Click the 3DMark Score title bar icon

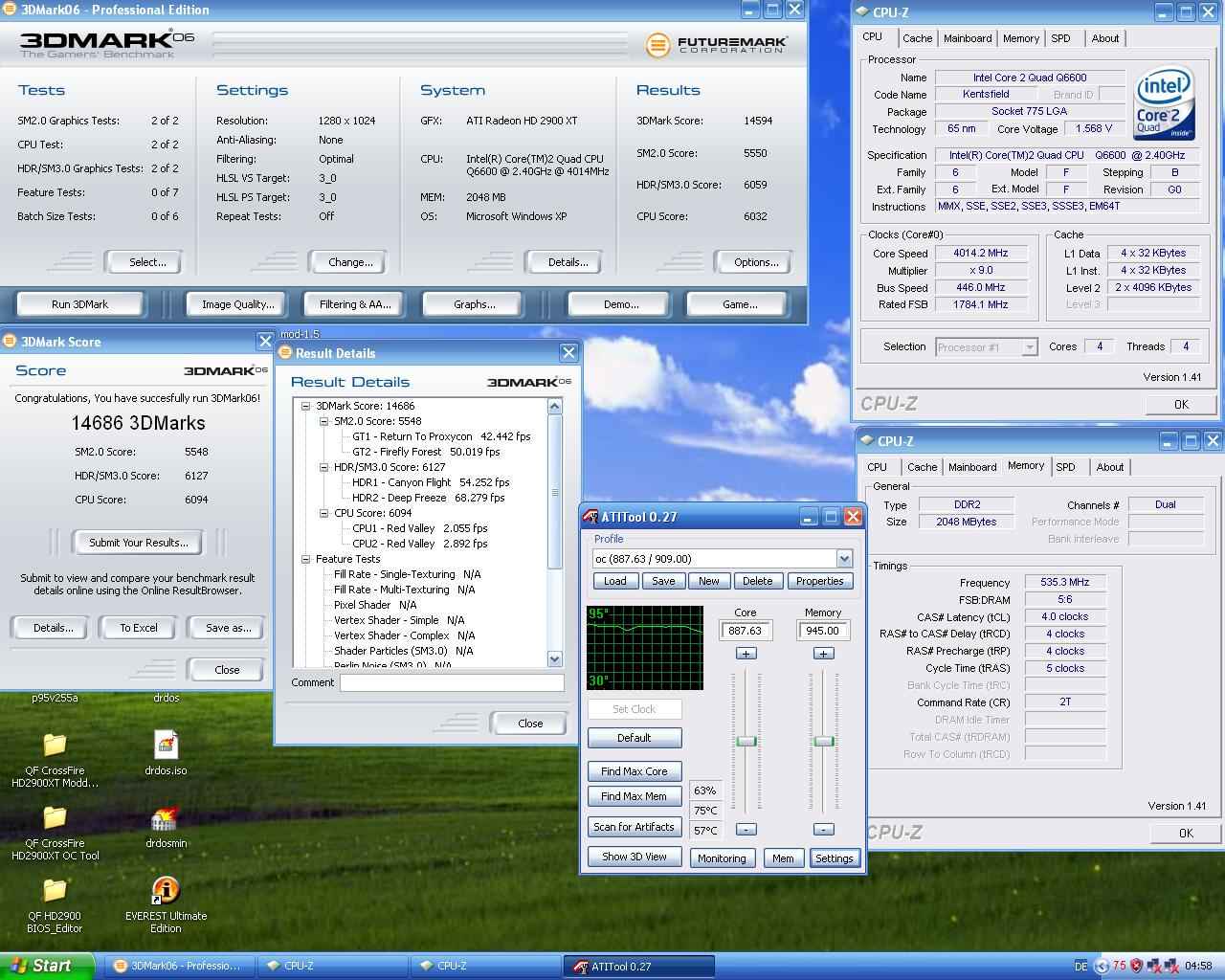(x=10, y=342)
